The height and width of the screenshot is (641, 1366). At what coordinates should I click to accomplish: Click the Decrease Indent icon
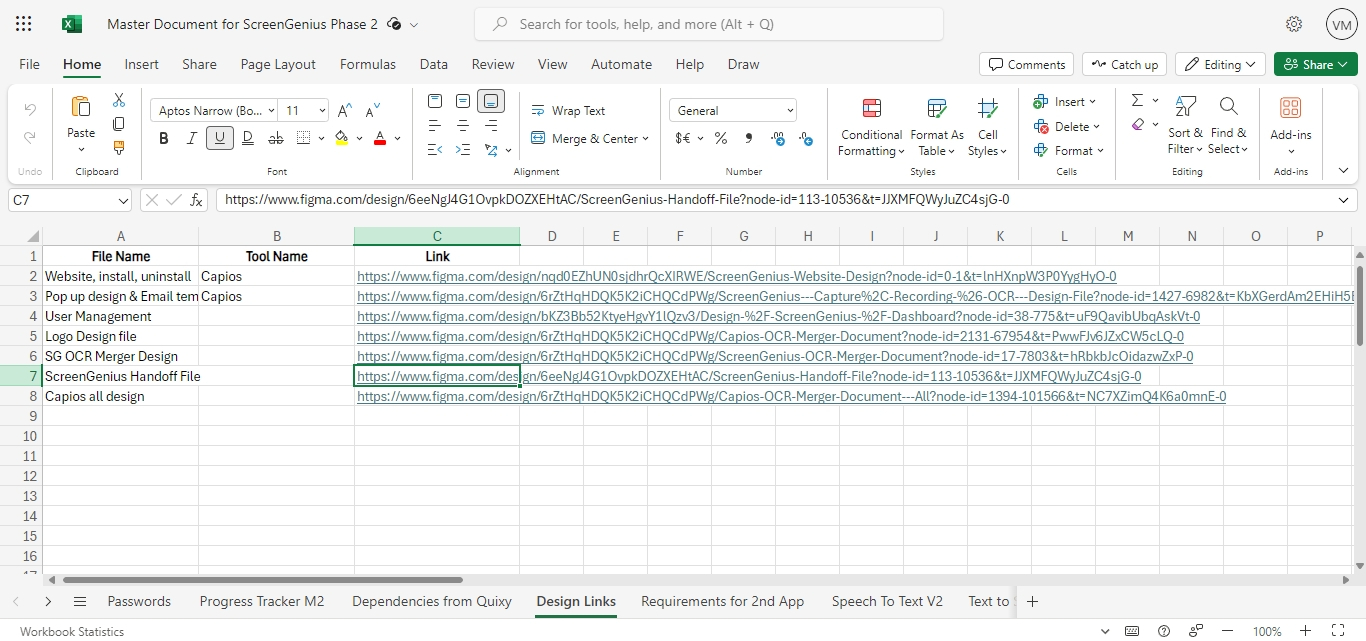click(x=435, y=150)
